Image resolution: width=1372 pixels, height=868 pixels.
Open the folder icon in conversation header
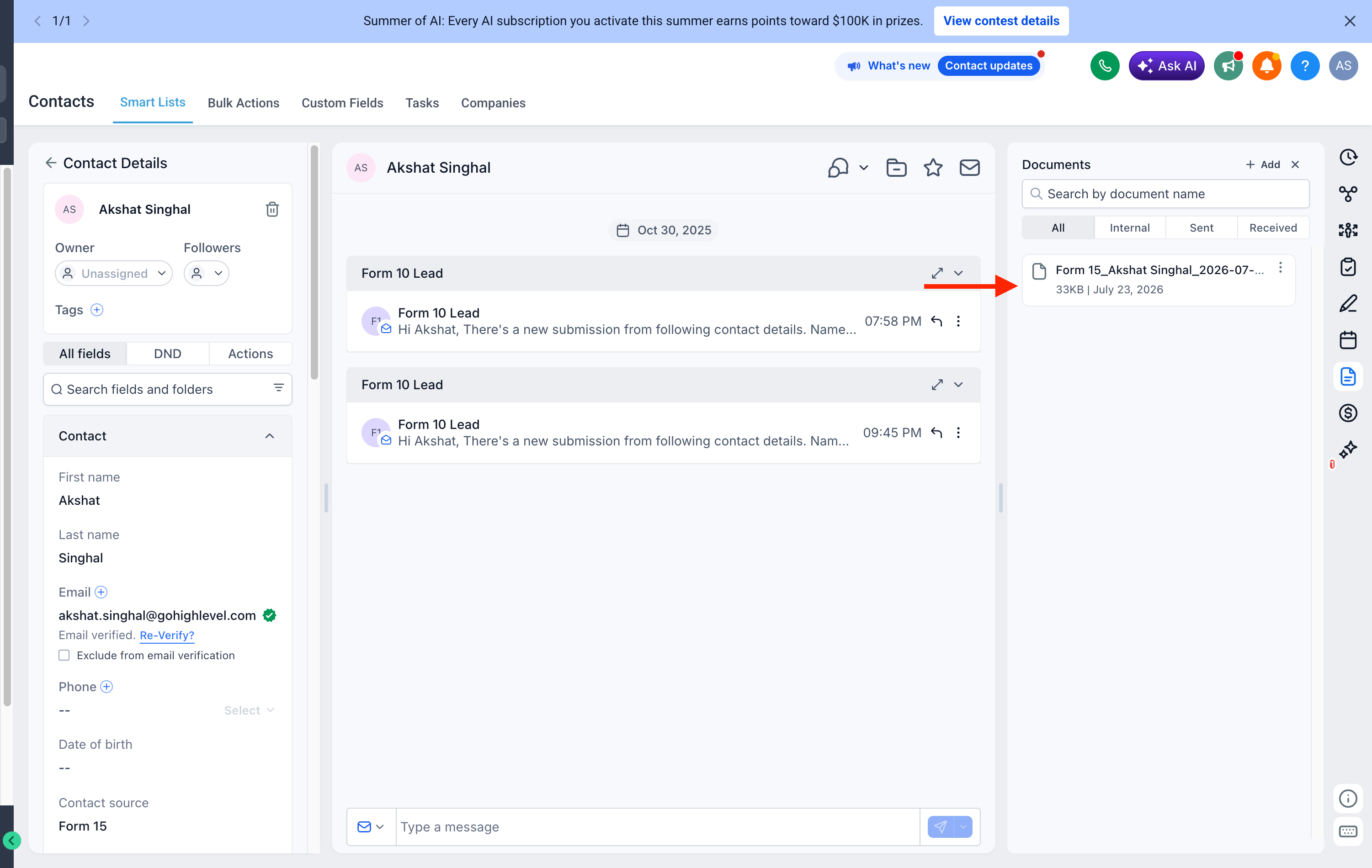click(896, 168)
